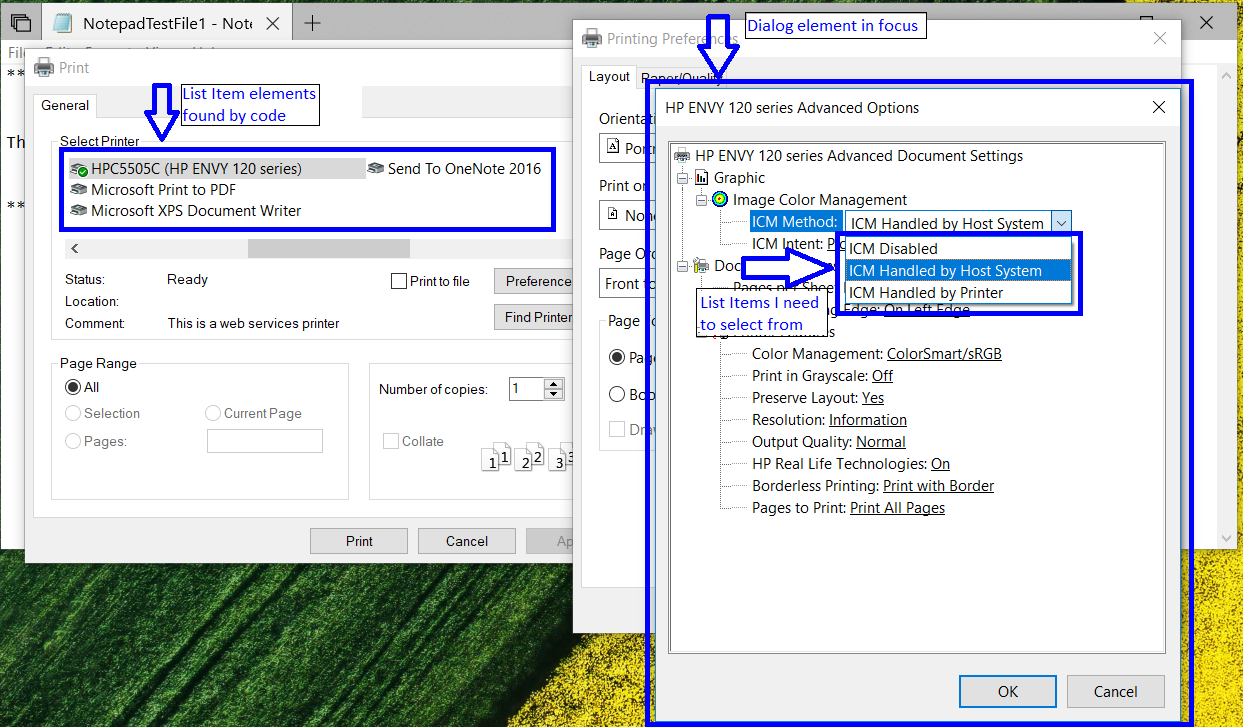Switch to the General tab
1243x727 pixels.
pos(64,104)
